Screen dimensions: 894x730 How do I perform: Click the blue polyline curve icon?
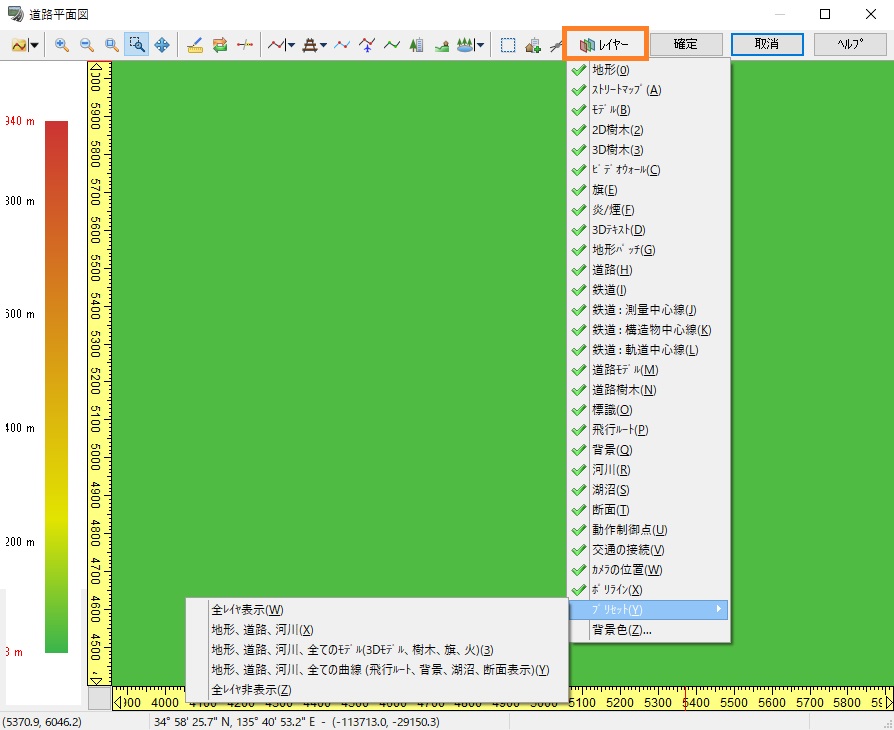(x=342, y=44)
